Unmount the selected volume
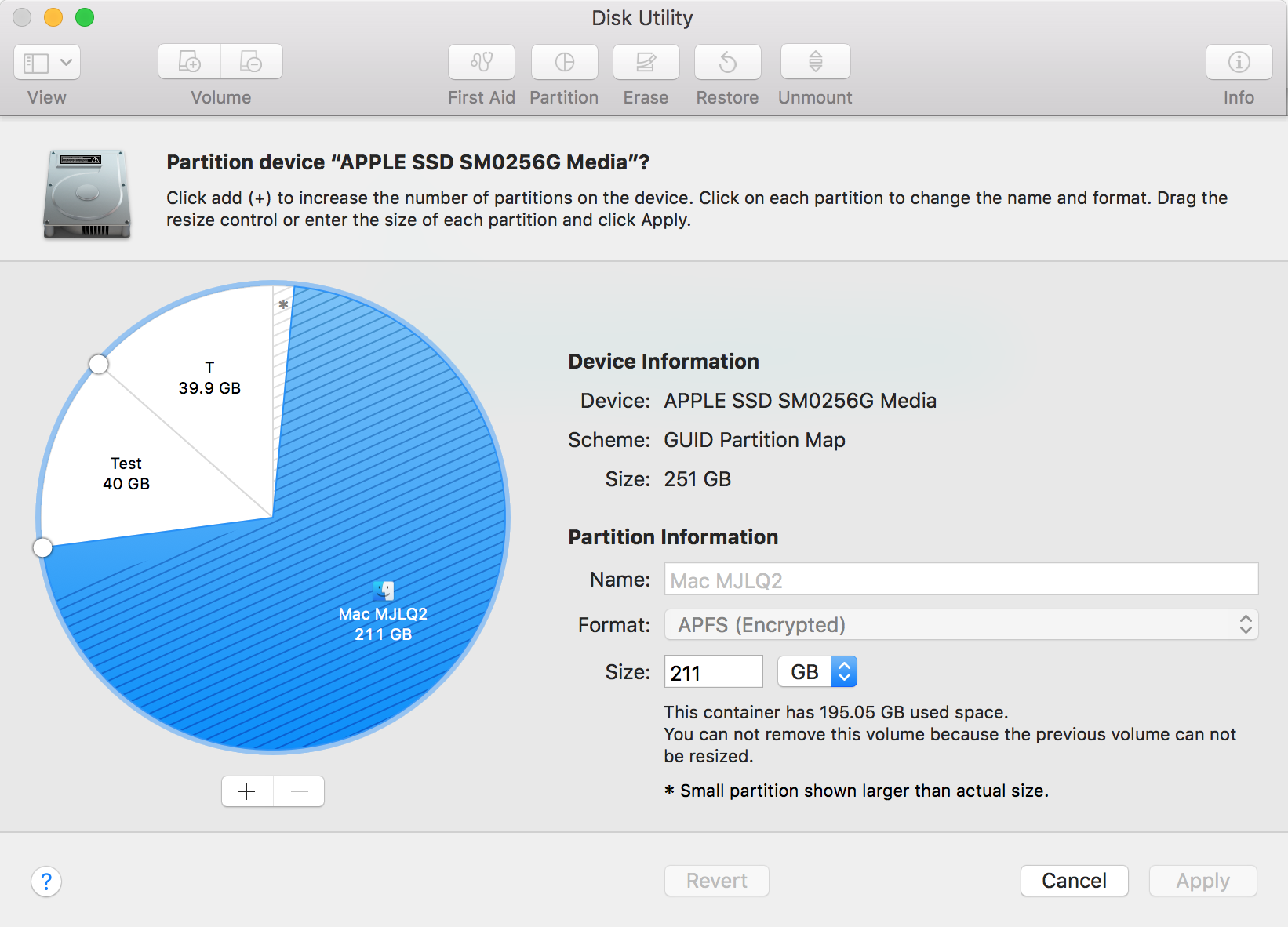This screenshot has width=1288, height=927. click(x=816, y=62)
